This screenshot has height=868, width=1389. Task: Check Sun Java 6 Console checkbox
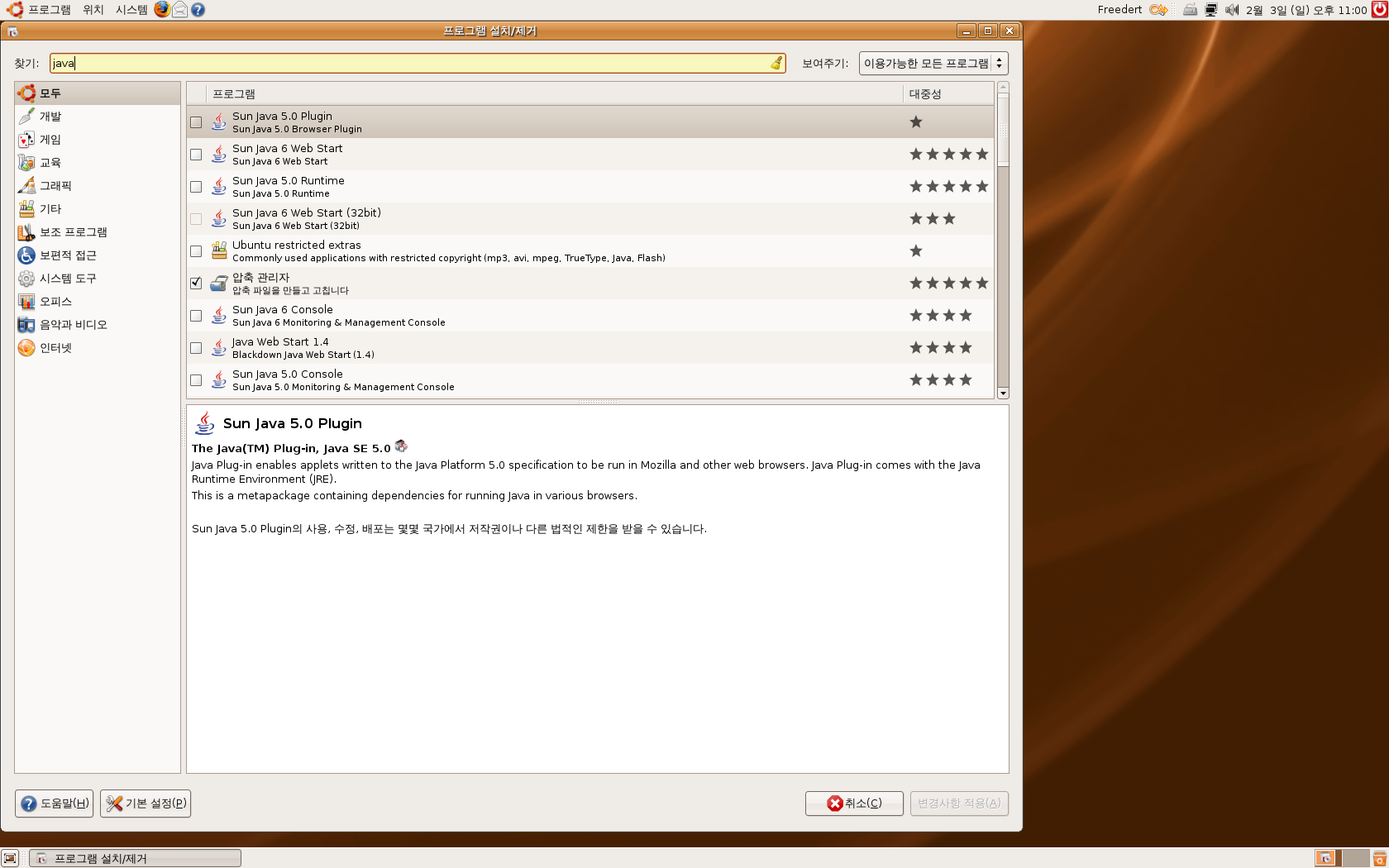click(196, 316)
